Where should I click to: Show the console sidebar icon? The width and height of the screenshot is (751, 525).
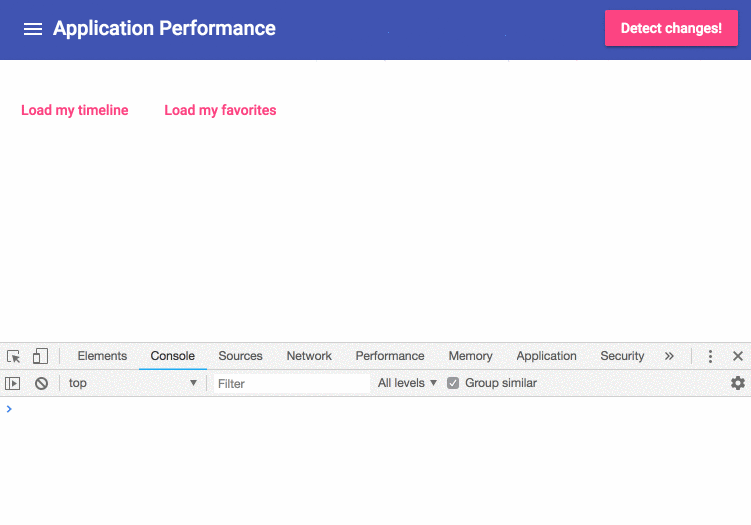[12, 383]
